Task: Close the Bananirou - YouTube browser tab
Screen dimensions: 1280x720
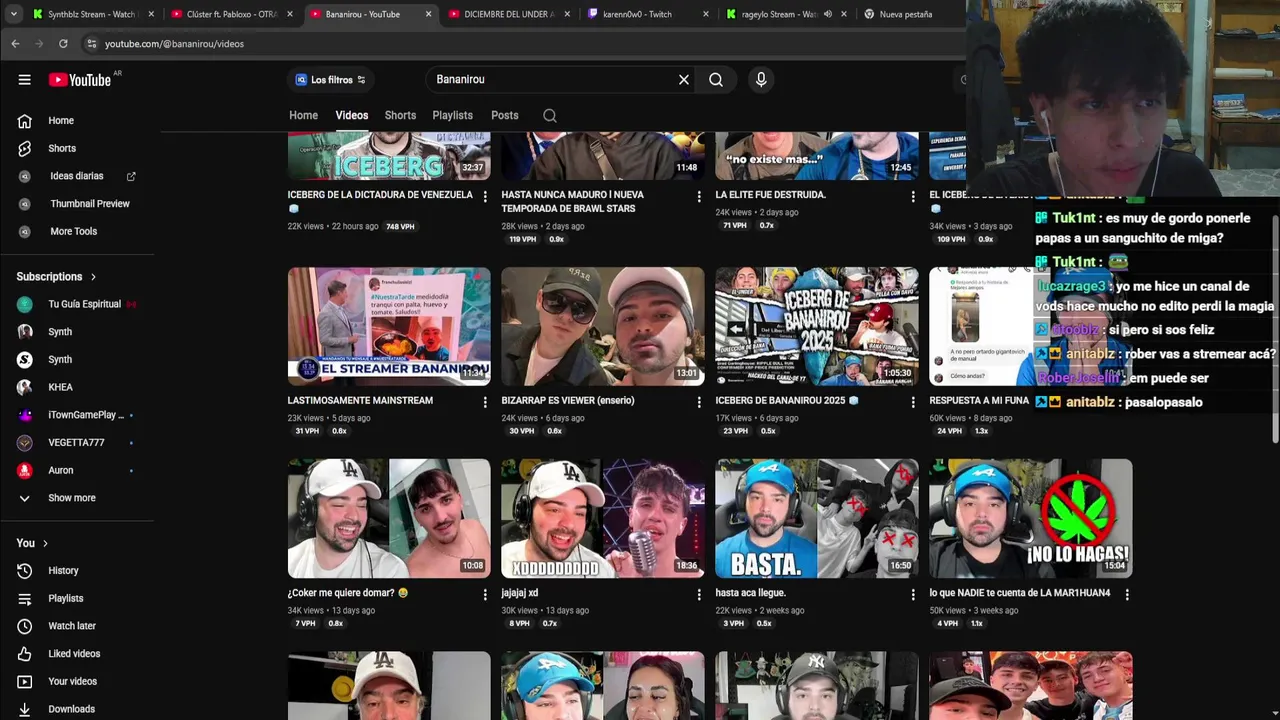Action: (x=429, y=14)
